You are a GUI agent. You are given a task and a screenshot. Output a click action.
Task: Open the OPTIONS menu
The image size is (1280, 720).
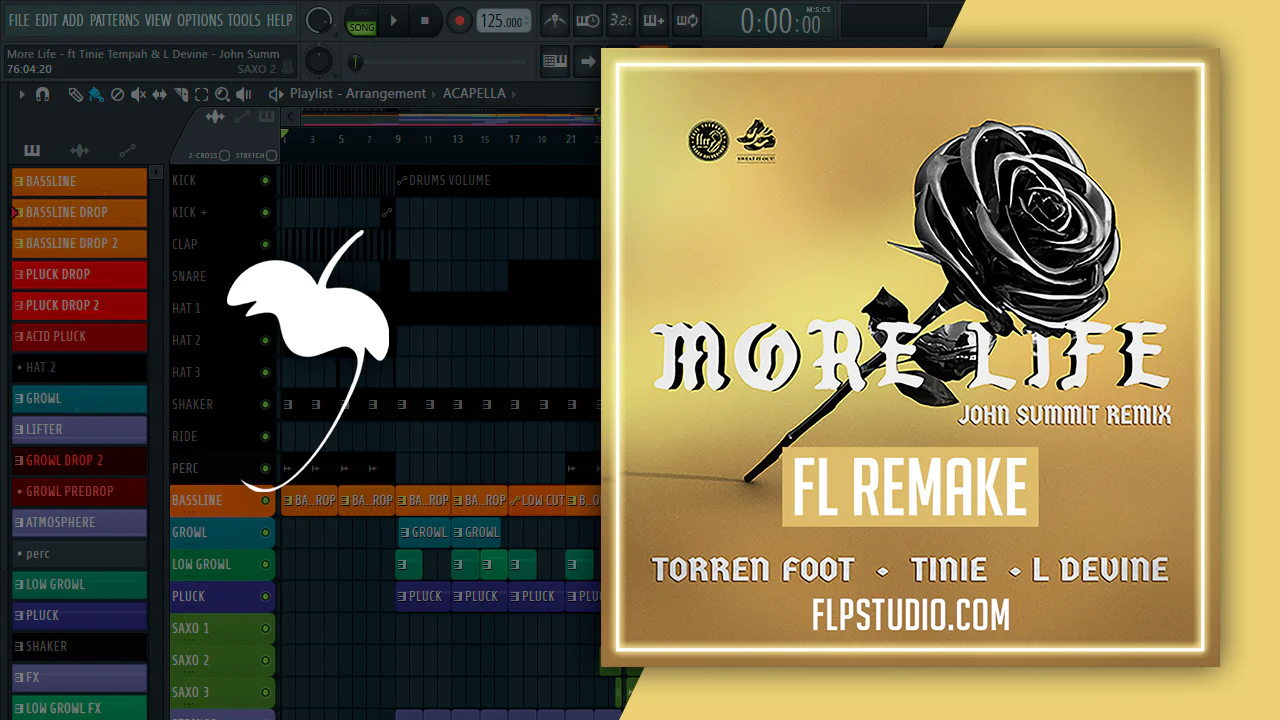[200, 20]
